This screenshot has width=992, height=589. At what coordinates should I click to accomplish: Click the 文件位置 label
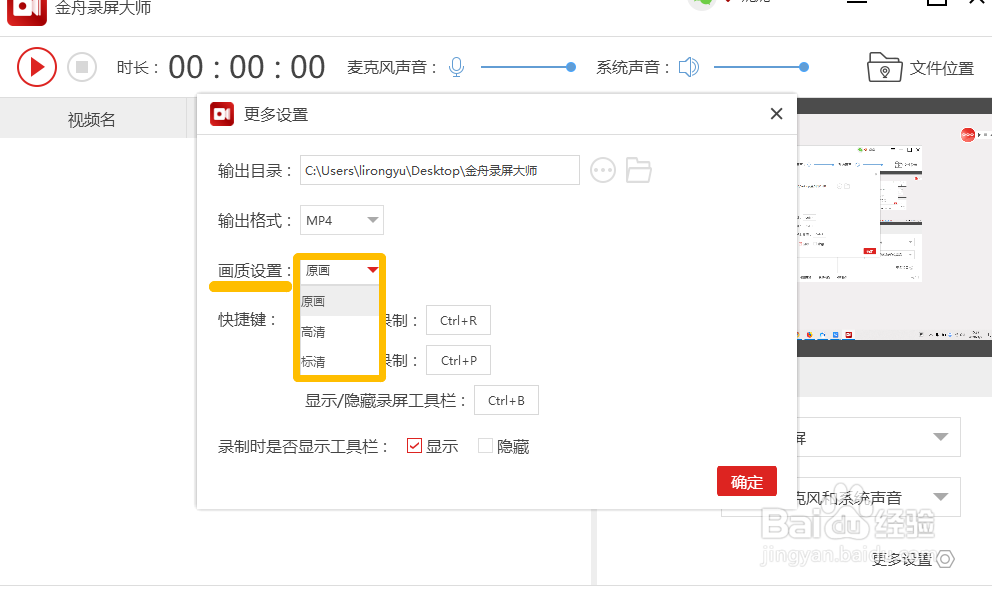pyautogui.click(x=941, y=68)
